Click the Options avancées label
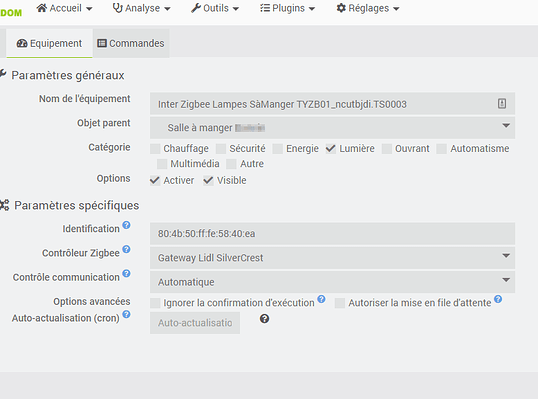 pos(92,301)
